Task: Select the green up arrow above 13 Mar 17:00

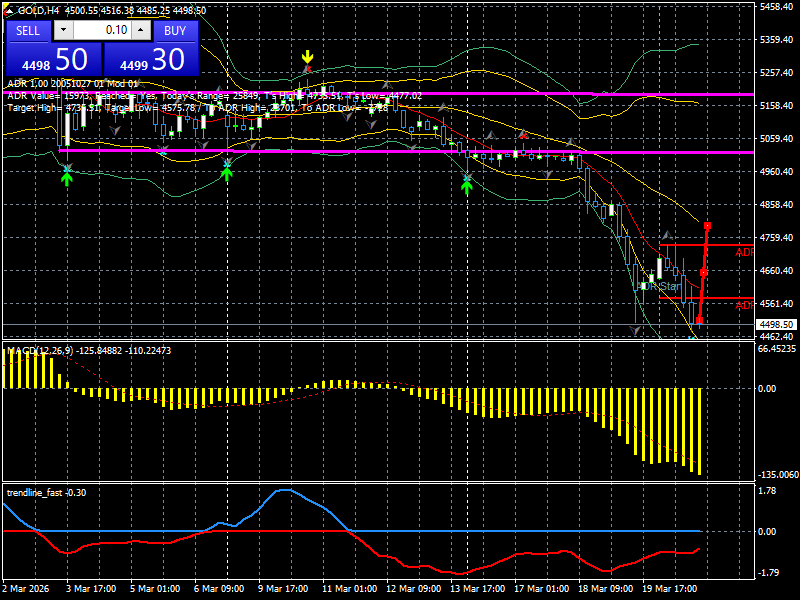Action: 467,187
